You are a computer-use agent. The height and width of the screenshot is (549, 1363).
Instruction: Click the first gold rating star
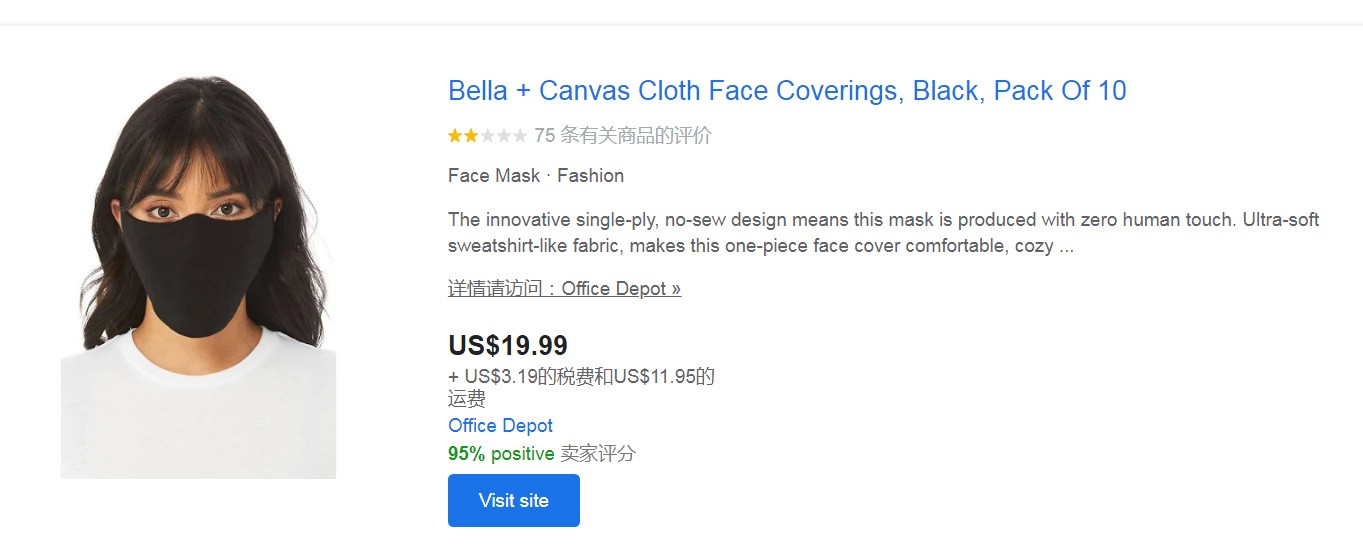[x=455, y=136]
